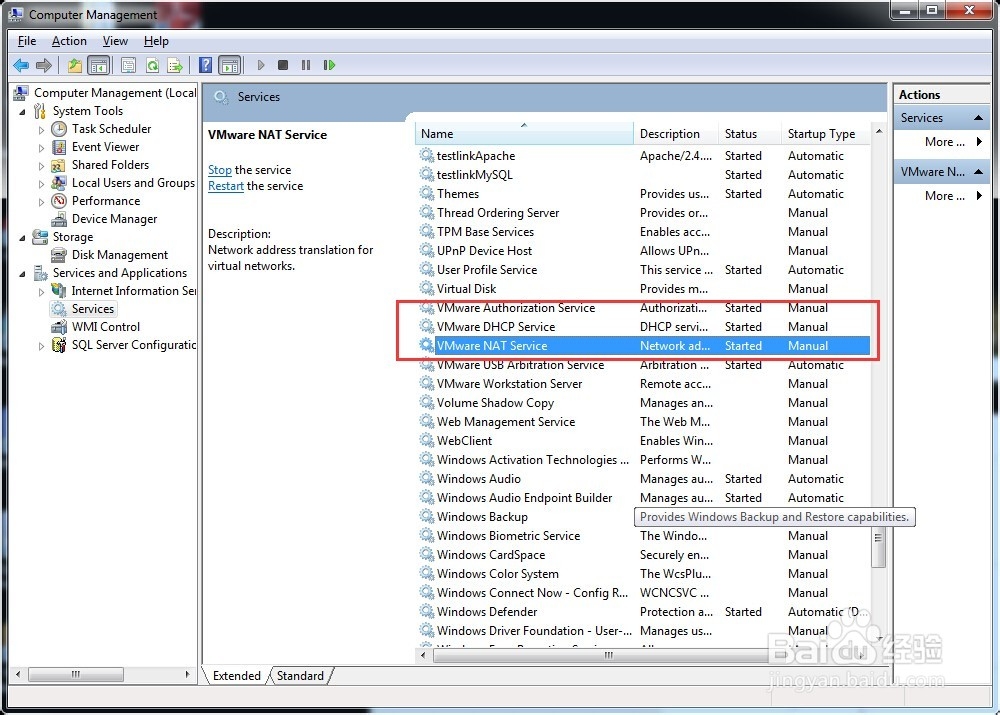The height and width of the screenshot is (715, 1000).
Task: Sort by Description column header
Action: (676, 134)
